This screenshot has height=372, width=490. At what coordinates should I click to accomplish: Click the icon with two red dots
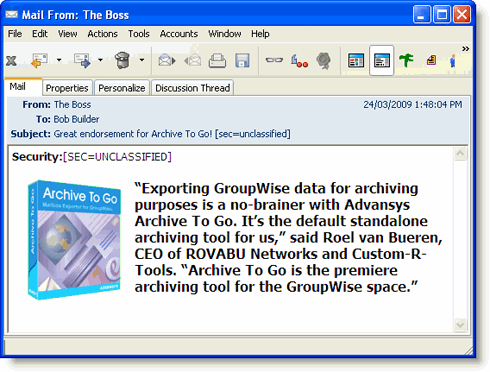(299, 61)
